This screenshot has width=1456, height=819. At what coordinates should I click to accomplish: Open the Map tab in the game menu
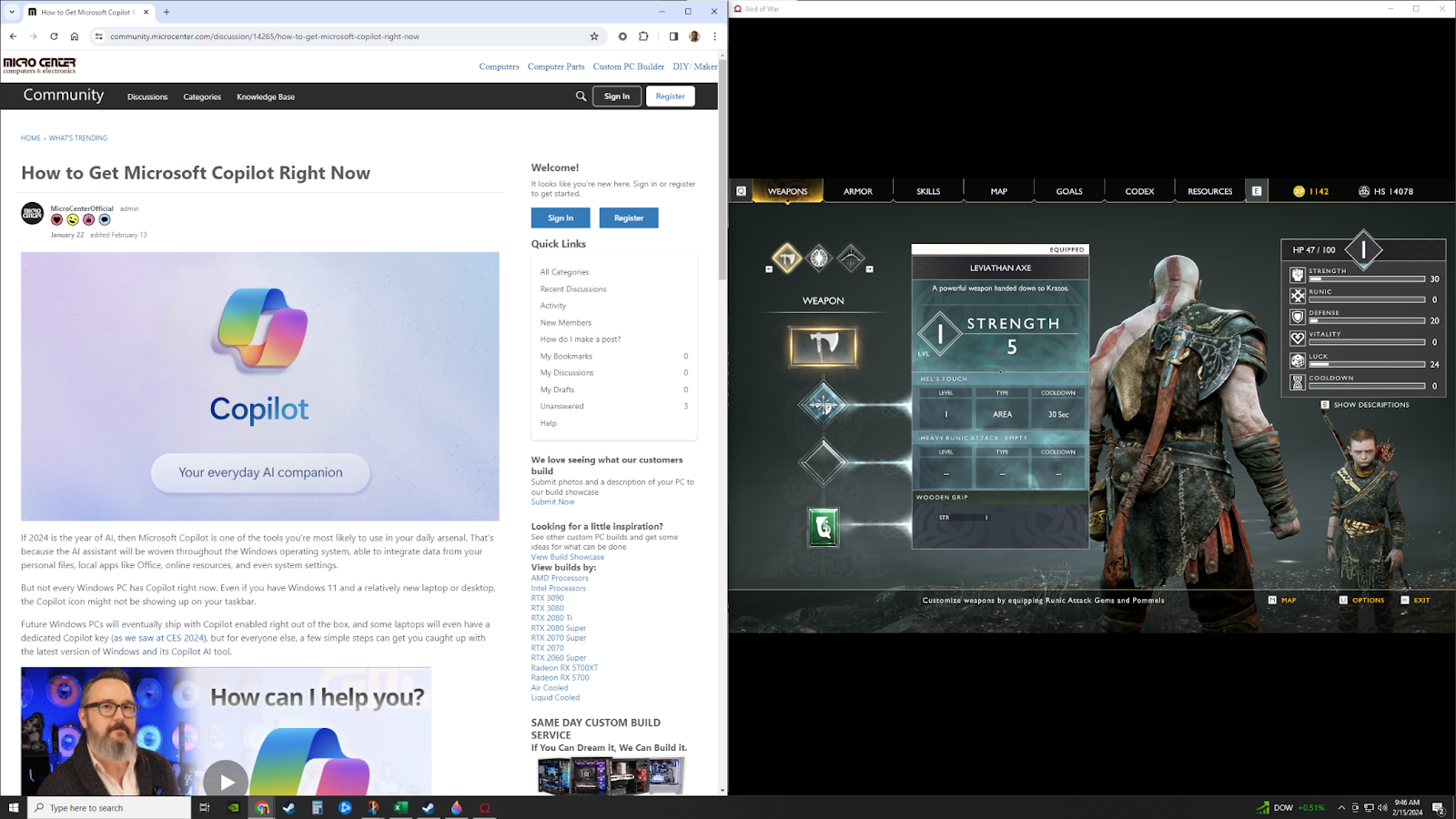999,191
